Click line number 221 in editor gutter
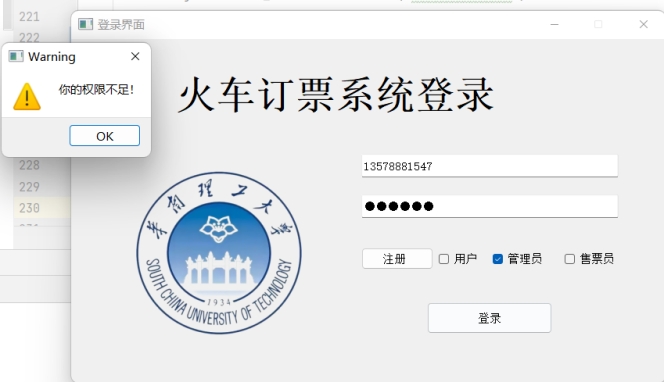664x383 pixels. [x=29, y=17]
